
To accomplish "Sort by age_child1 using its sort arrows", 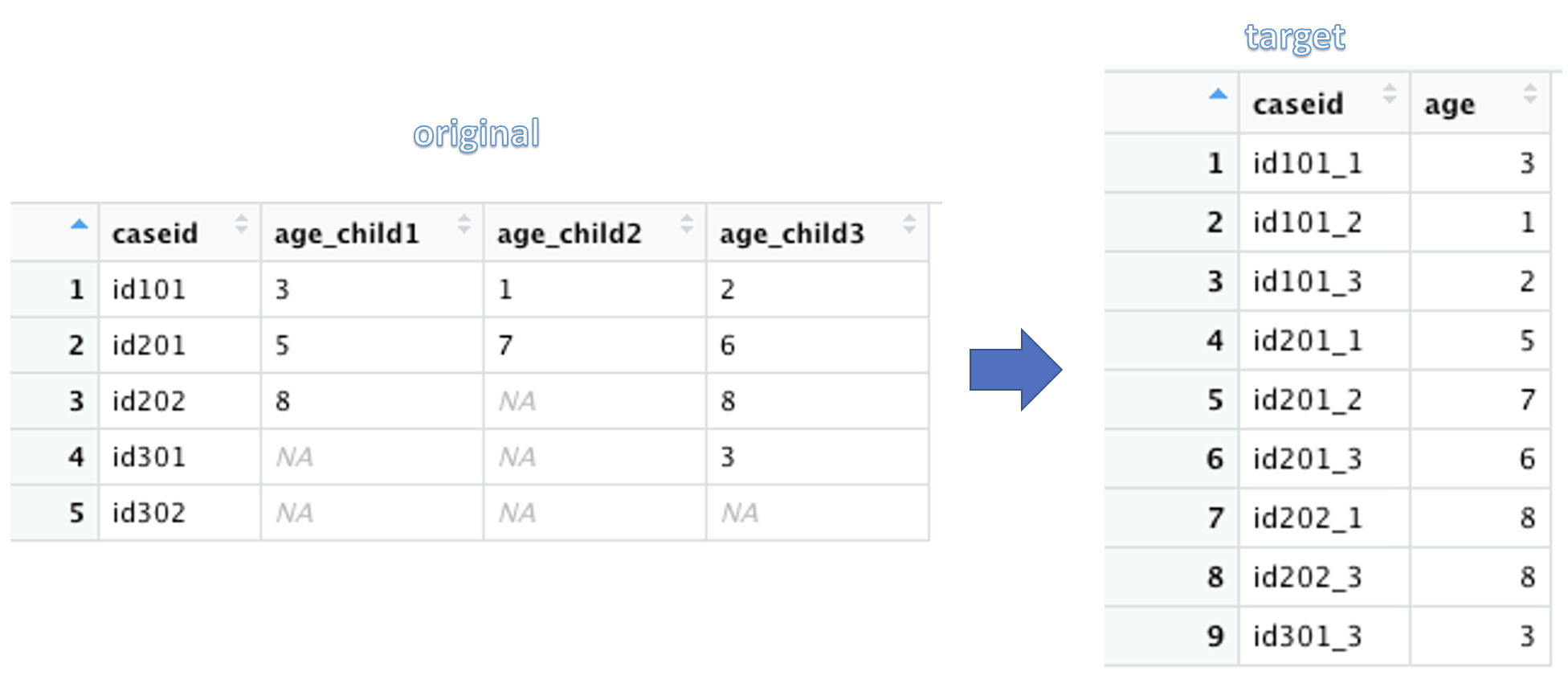I will click(463, 223).
